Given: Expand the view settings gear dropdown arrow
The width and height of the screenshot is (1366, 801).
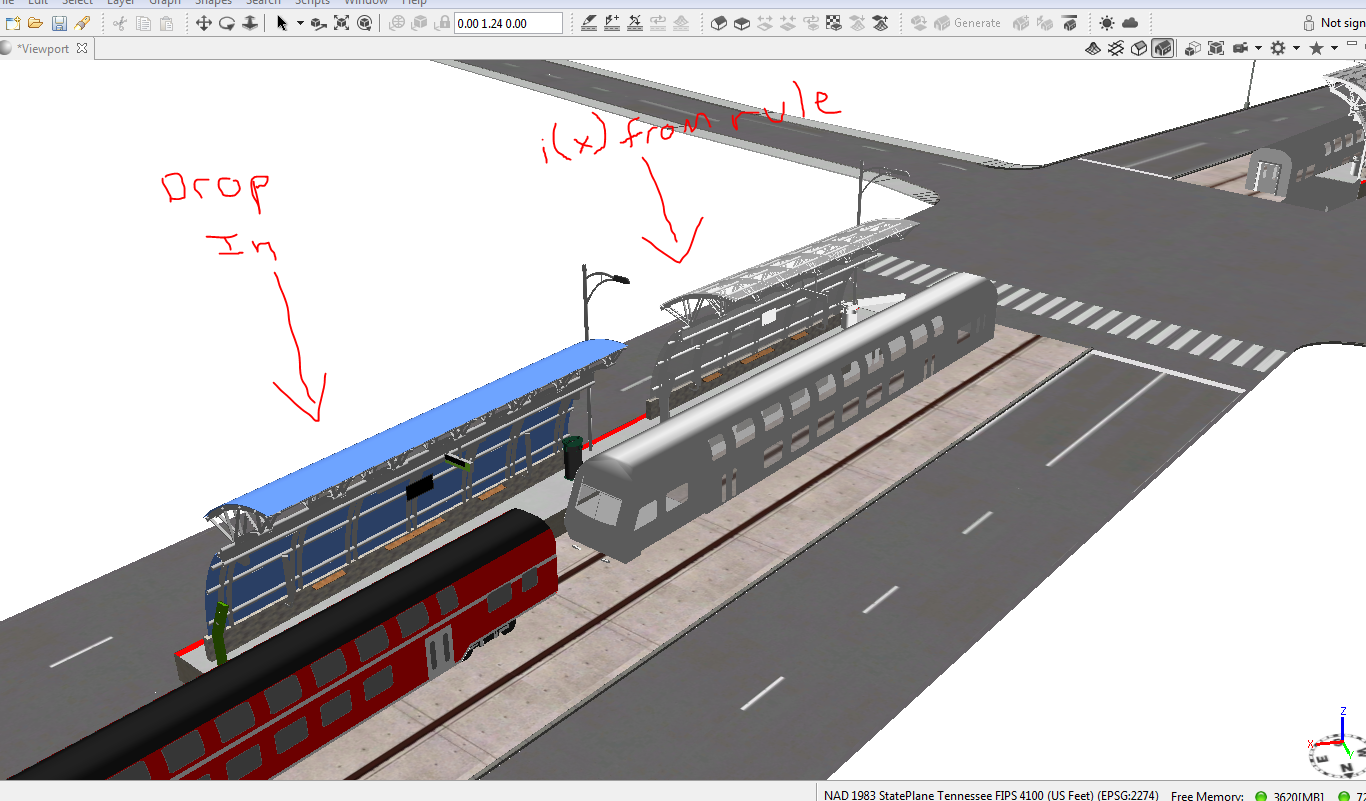Looking at the screenshot, I should pyautogui.click(x=1296, y=48).
